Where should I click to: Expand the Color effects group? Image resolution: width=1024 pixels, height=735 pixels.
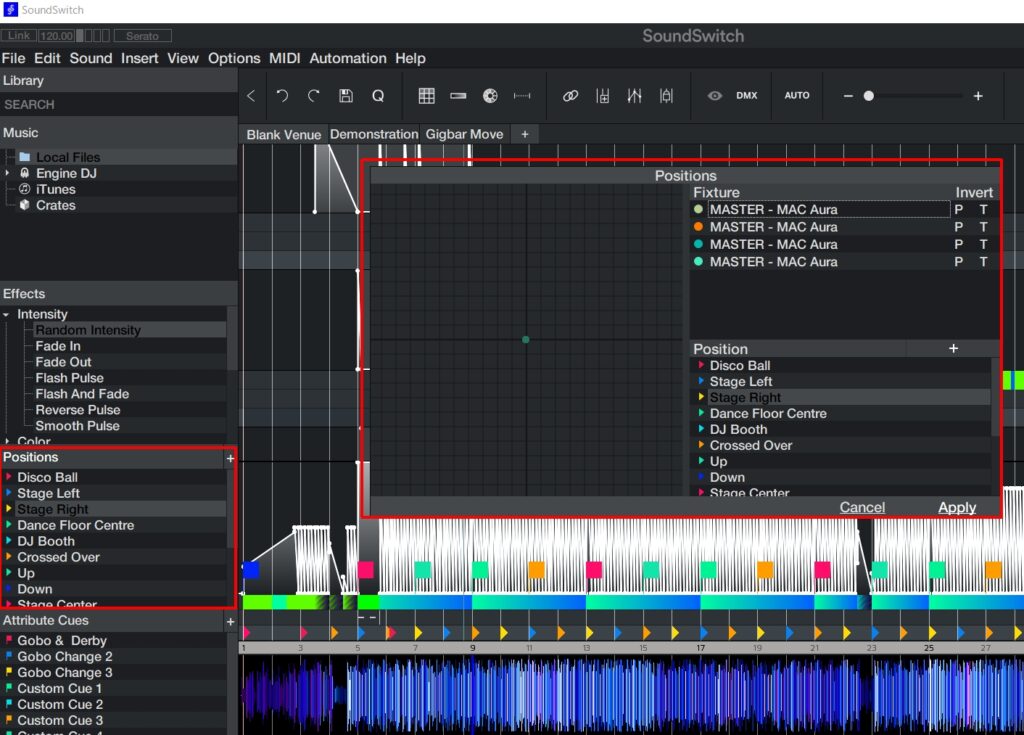pos(7,441)
